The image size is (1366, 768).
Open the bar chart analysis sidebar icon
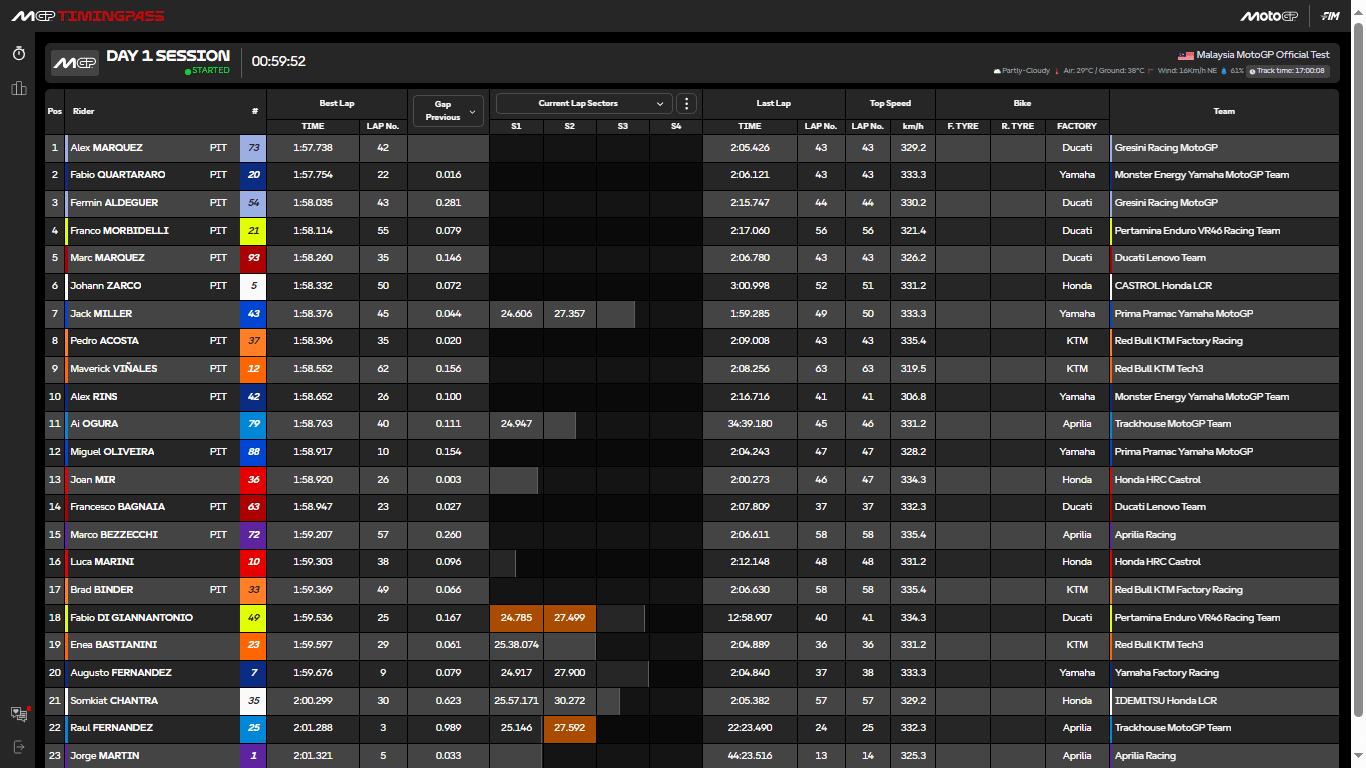click(18, 88)
